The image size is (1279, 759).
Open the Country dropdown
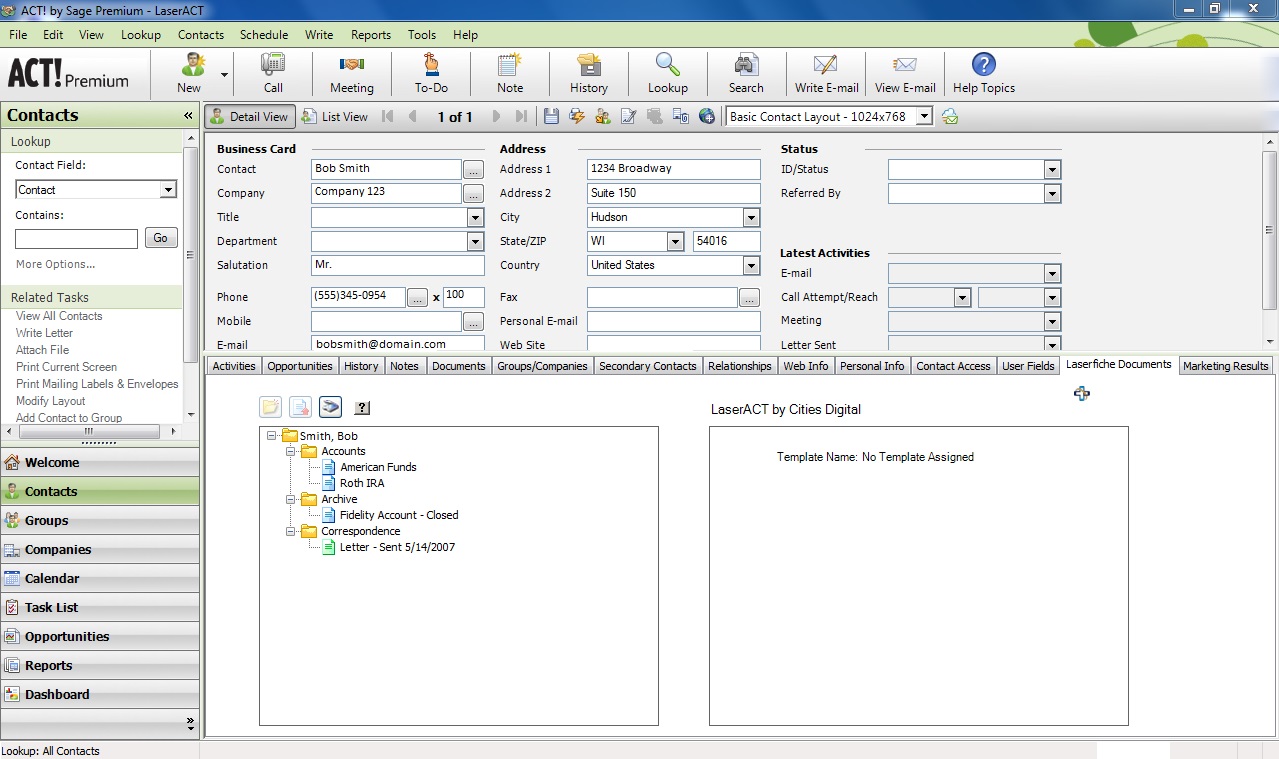(x=751, y=265)
